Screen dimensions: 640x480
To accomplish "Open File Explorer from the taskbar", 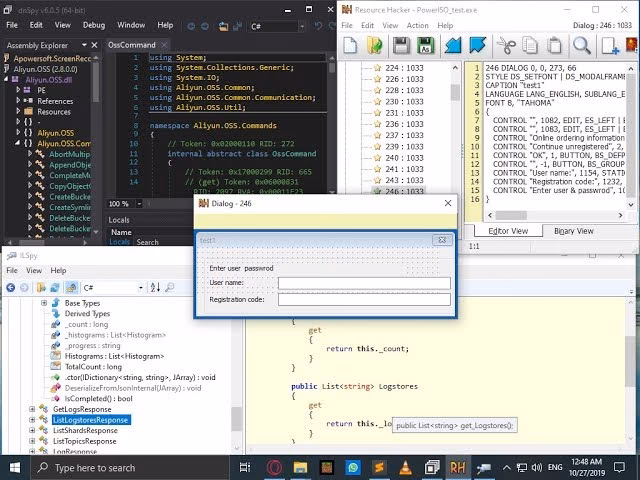I will (x=300, y=468).
